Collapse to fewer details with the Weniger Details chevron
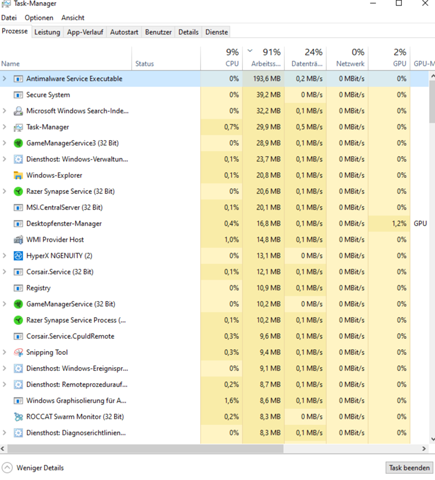This screenshot has width=435, height=480. click(7, 468)
